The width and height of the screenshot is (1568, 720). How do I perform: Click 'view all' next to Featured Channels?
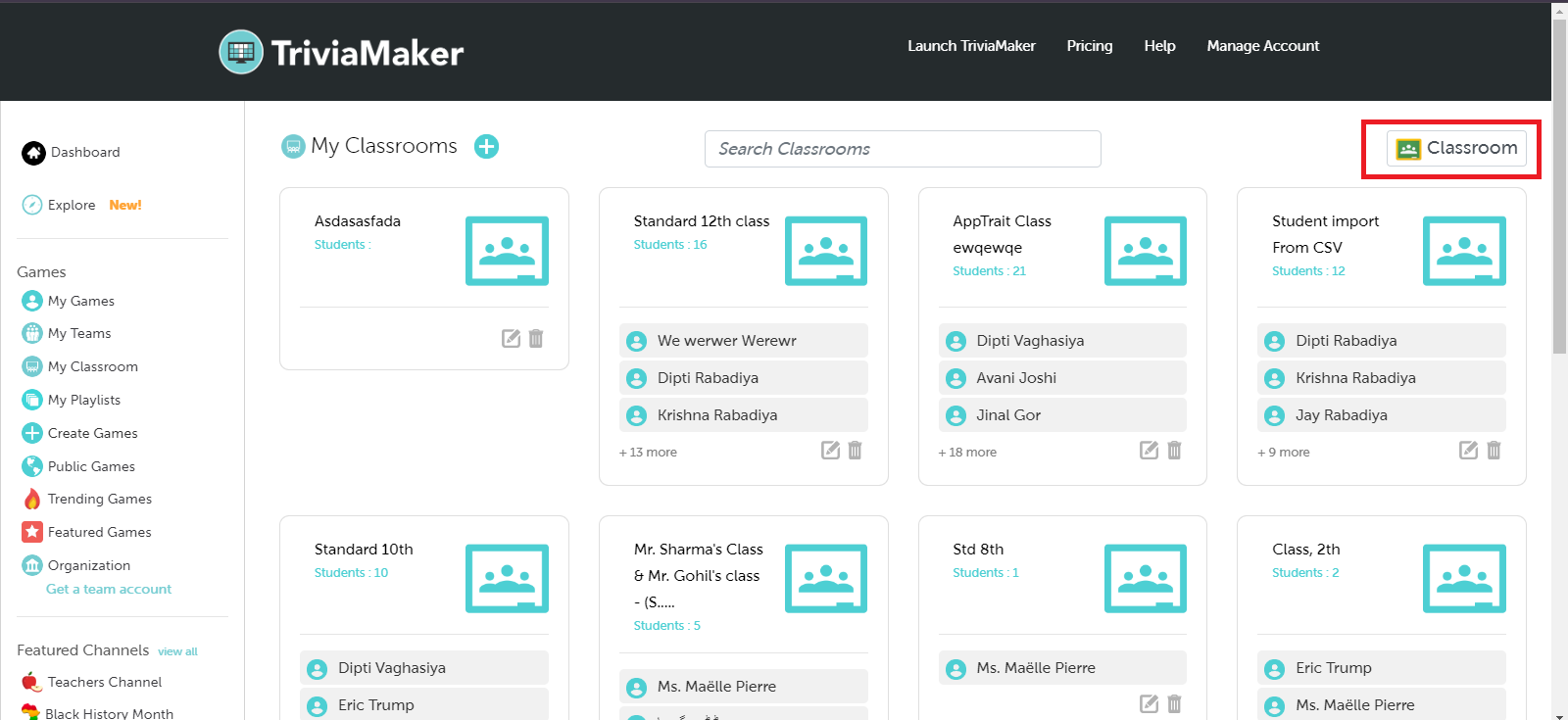pos(177,651)
